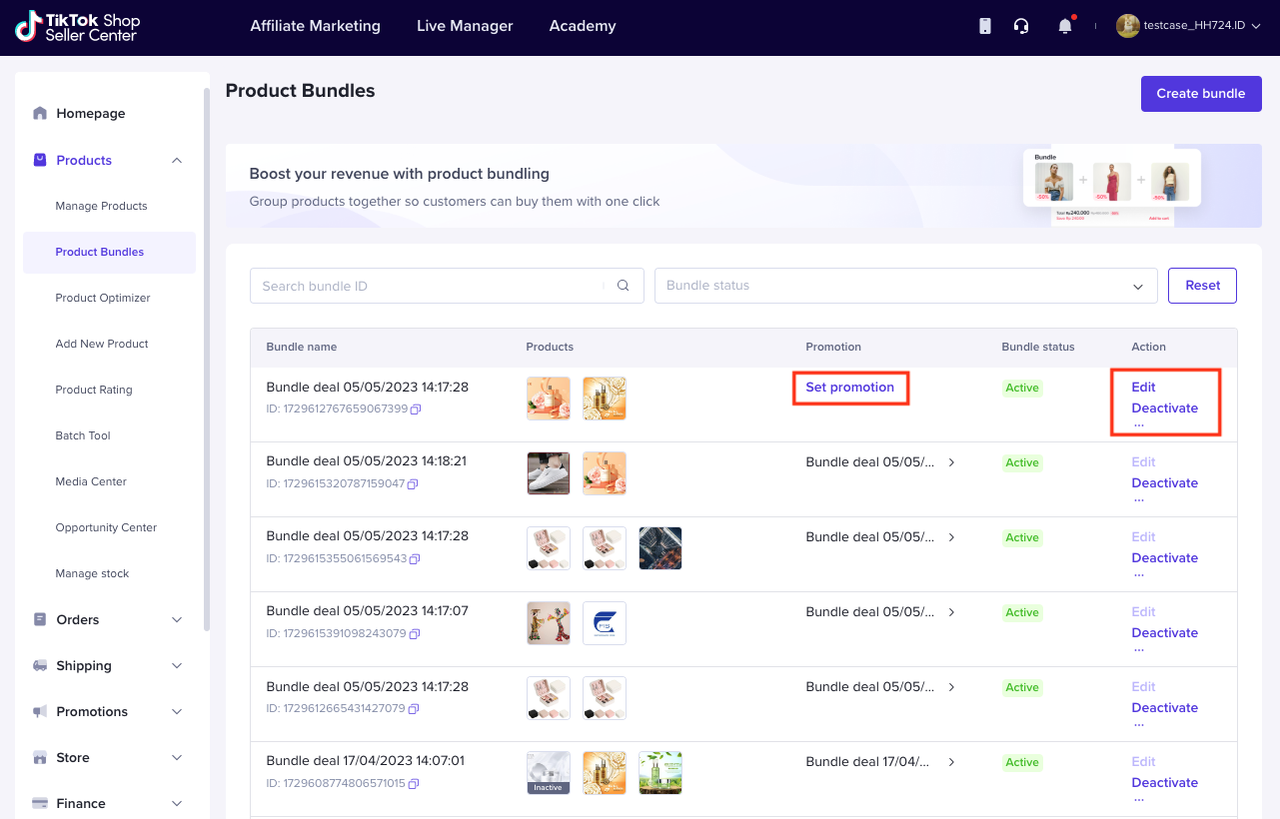Click the notification bell icon

tap(1064, 27)
